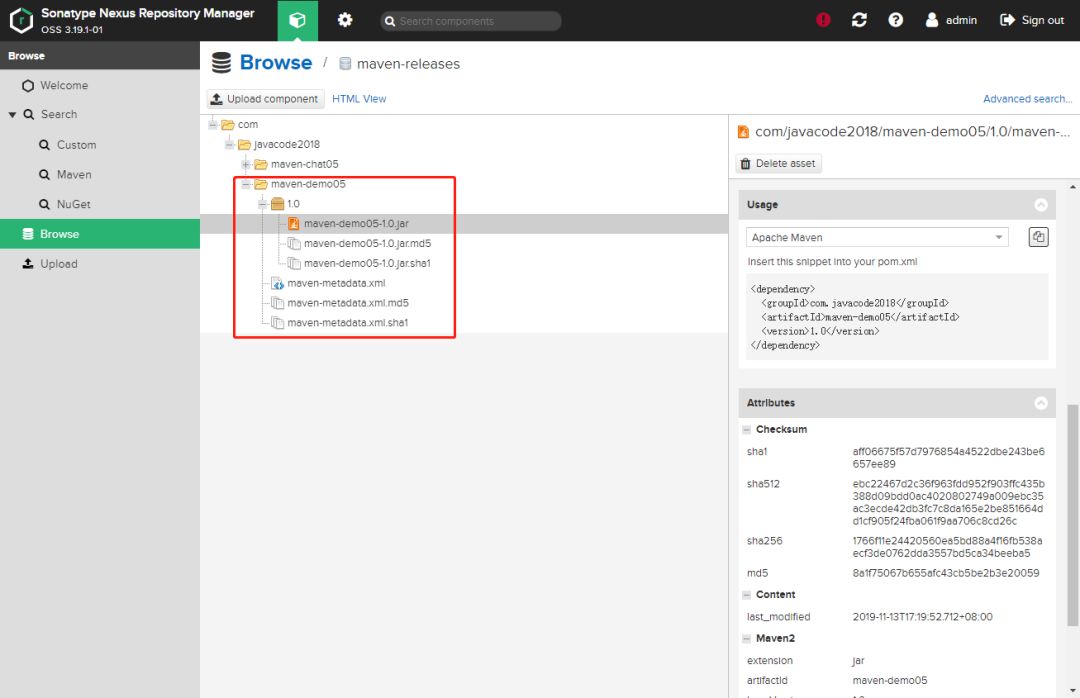
Task: Select Browse in the sidebar
Action: [100, 234]
